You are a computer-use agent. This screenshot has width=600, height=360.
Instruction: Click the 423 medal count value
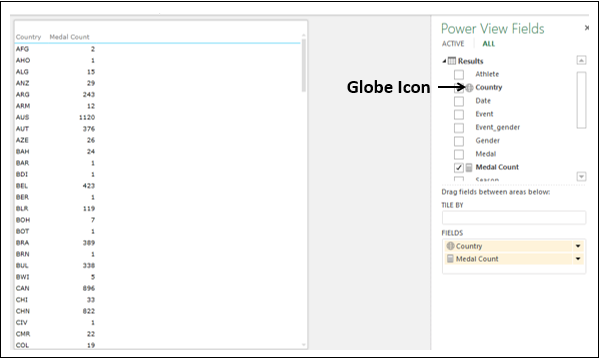[89, 186]
